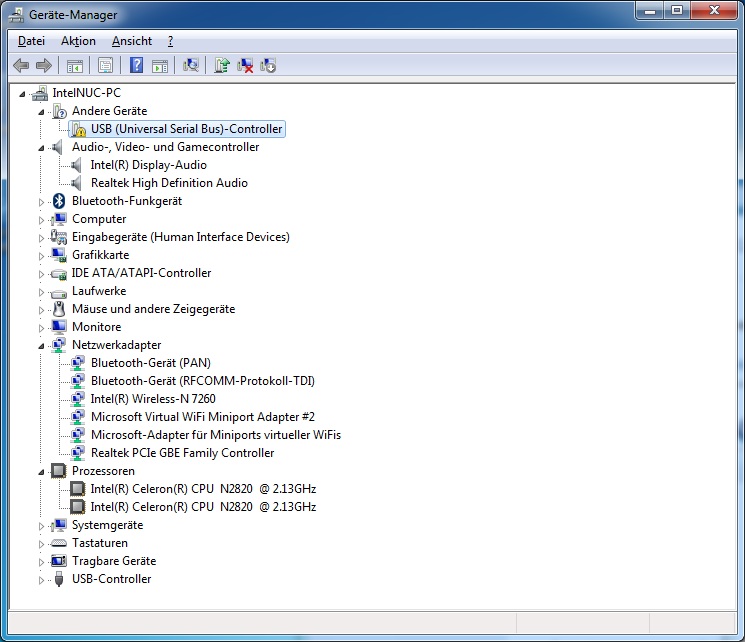Image resolution: width=745 pixels, height=642 pixels.
Task: Click the USB-Controller plug icon
Action: pyautogui.click(x=59, y=579)
